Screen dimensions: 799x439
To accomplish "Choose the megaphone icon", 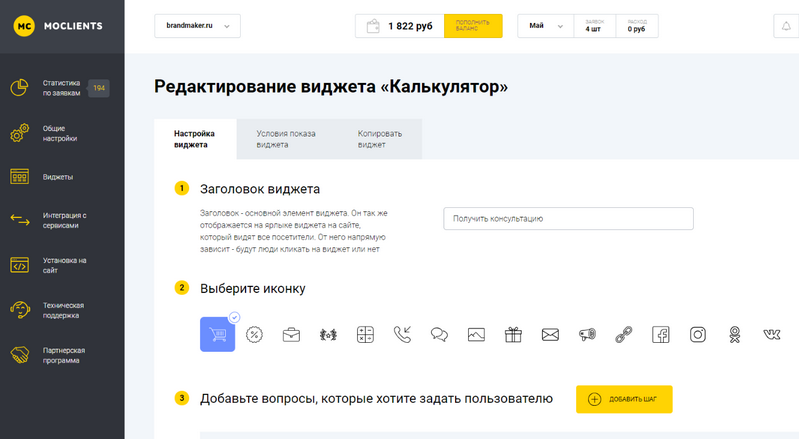I will click(587, 335).
